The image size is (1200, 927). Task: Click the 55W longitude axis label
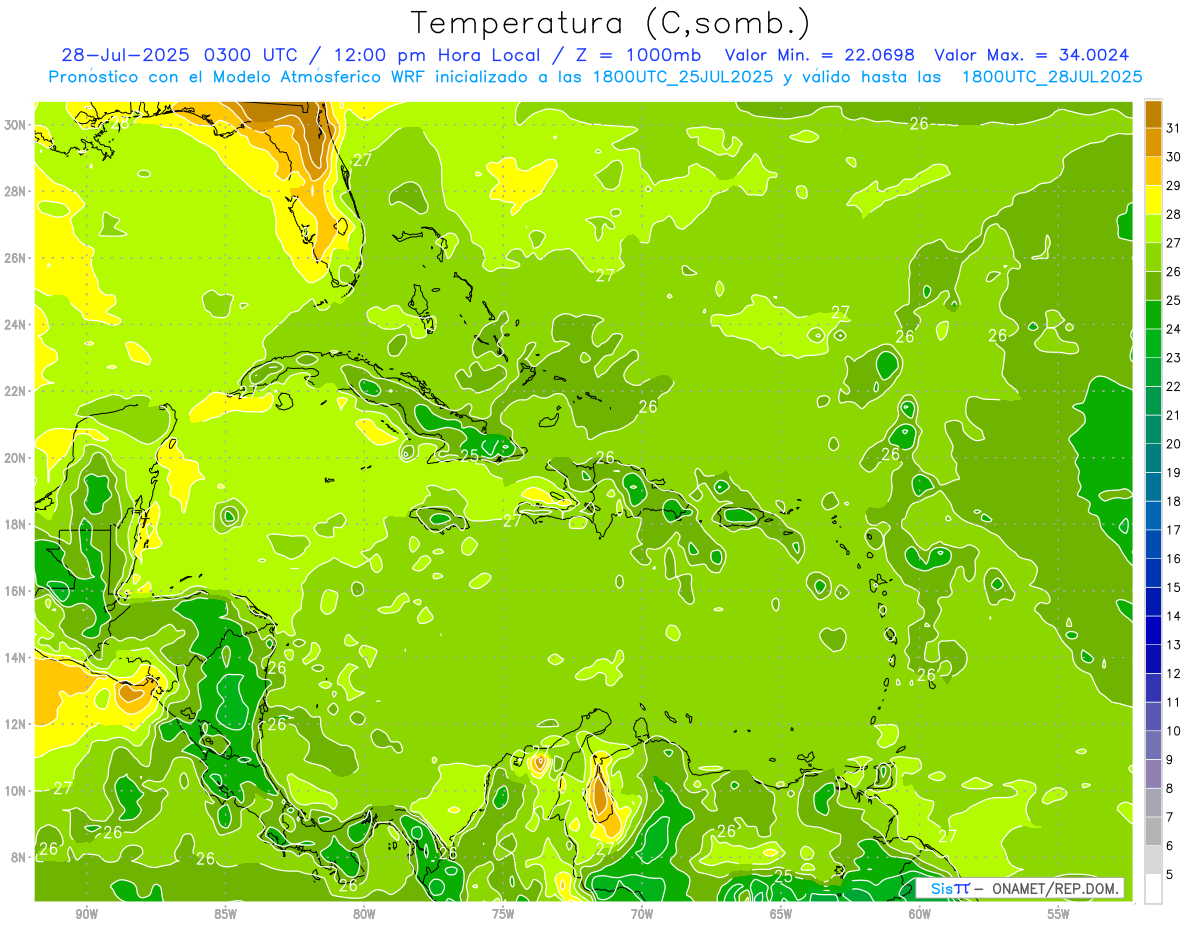(1059, 914)
